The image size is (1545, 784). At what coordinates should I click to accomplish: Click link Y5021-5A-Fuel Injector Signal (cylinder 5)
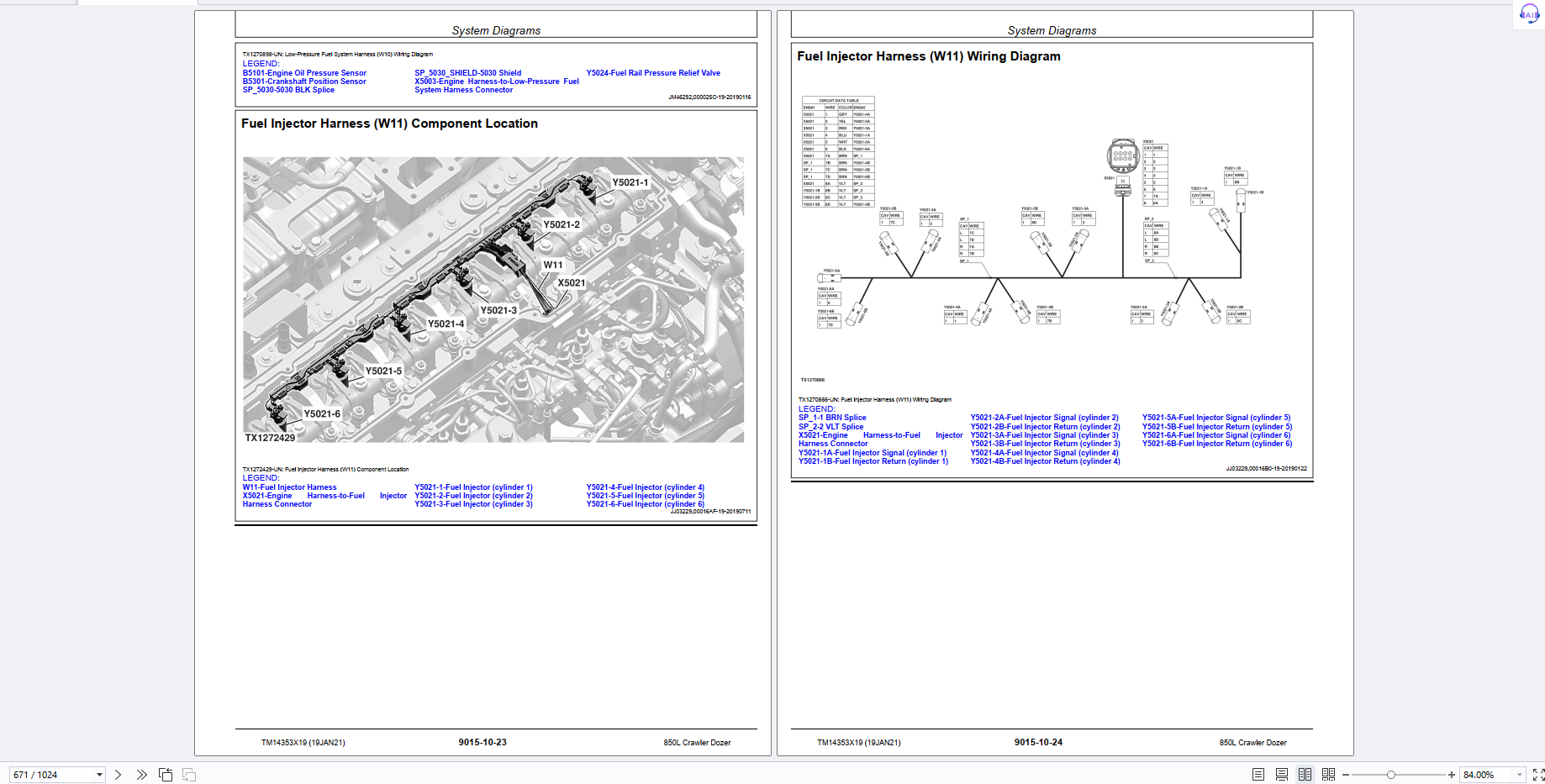[x=1216, y=418]
